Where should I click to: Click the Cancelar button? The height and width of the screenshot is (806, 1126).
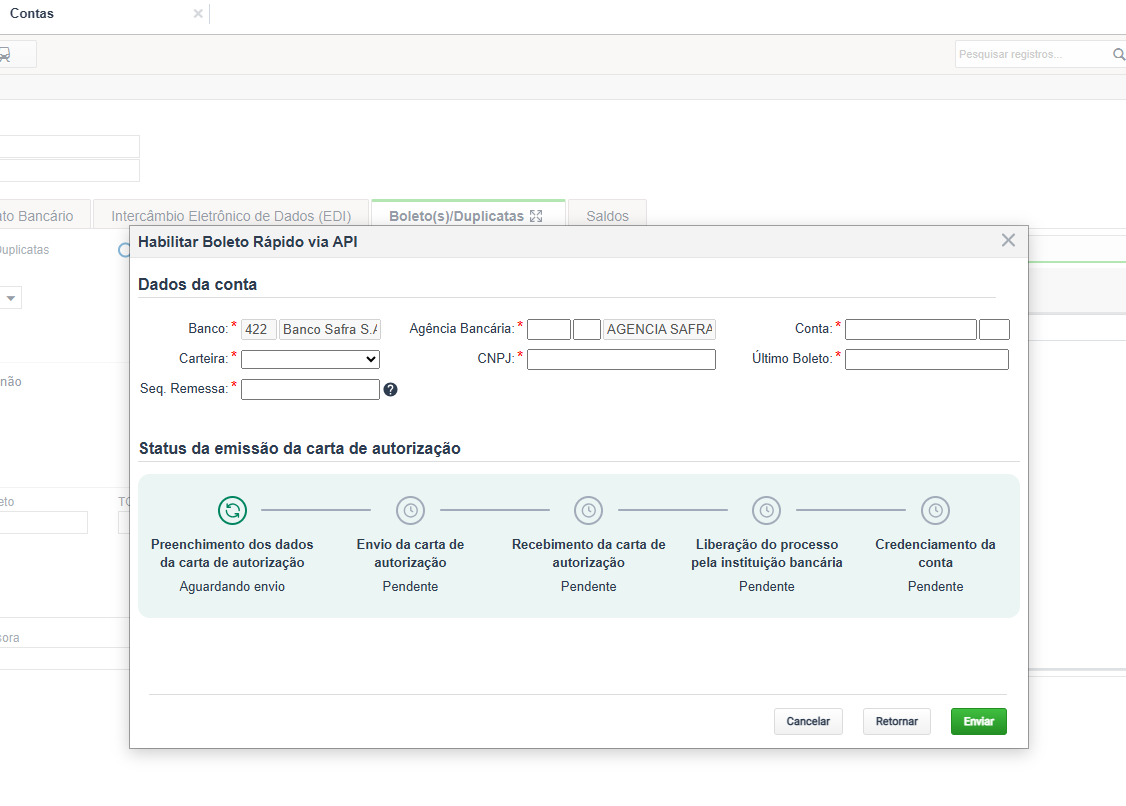(808, 721)
